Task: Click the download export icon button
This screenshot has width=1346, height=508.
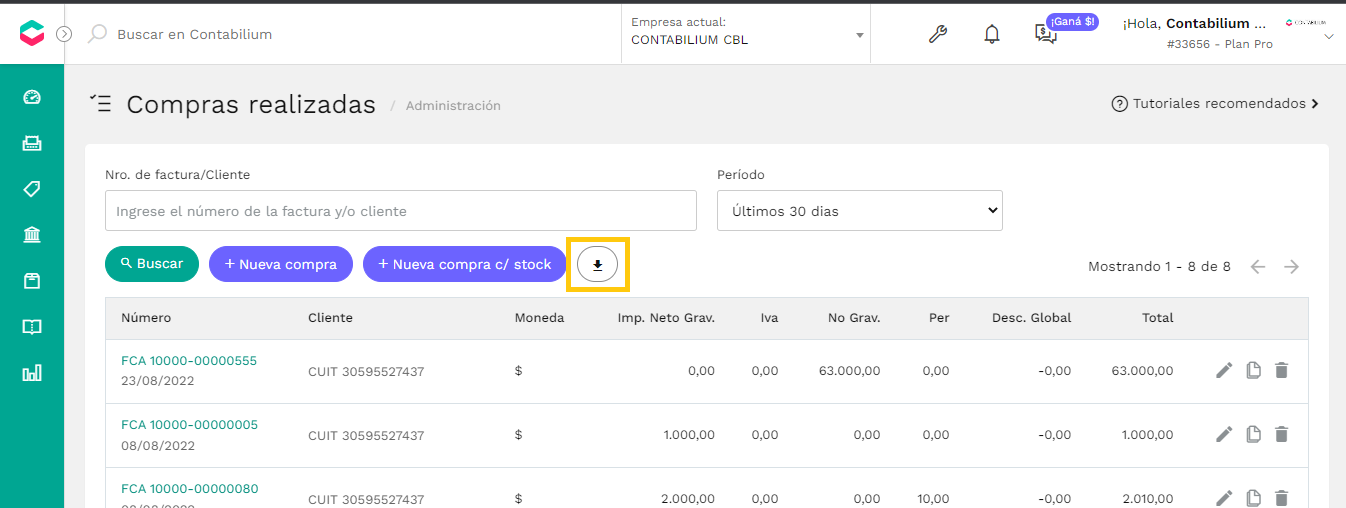Action: [x=598, y=265]
